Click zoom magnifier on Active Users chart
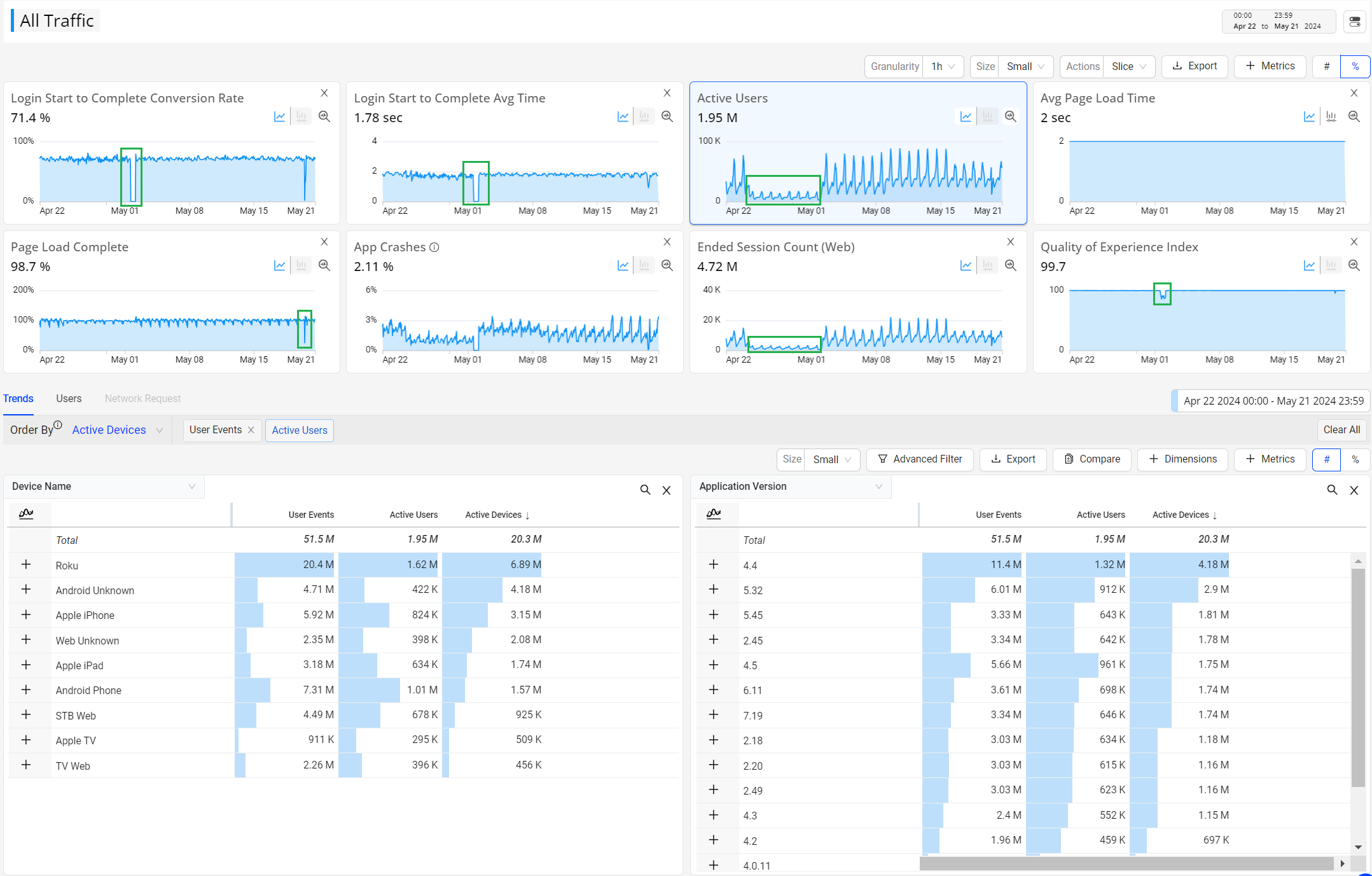 point(1010,116)
